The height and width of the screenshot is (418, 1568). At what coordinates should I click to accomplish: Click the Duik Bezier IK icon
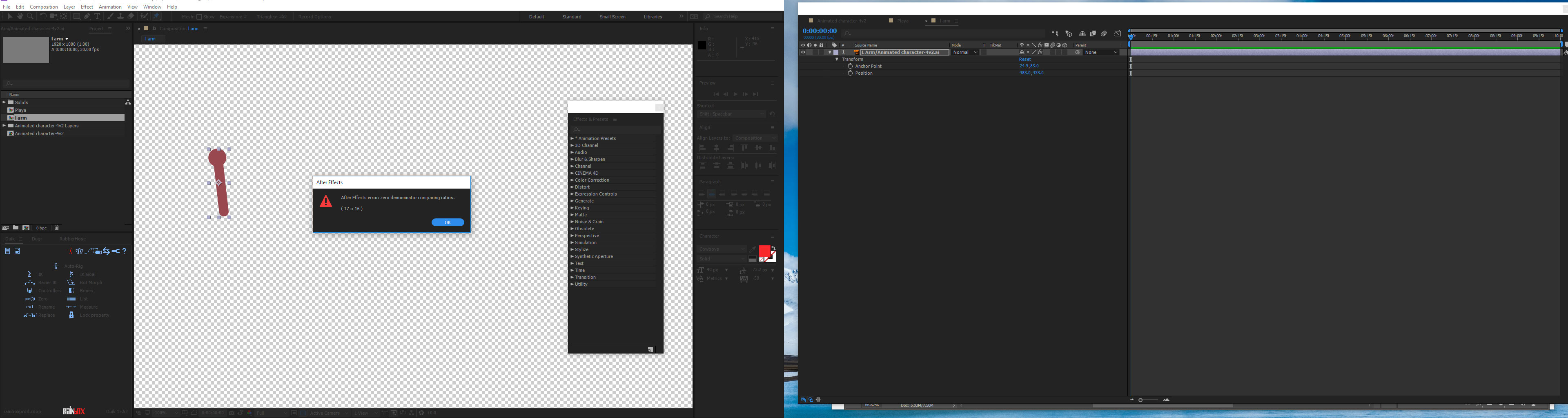point(30,282)
